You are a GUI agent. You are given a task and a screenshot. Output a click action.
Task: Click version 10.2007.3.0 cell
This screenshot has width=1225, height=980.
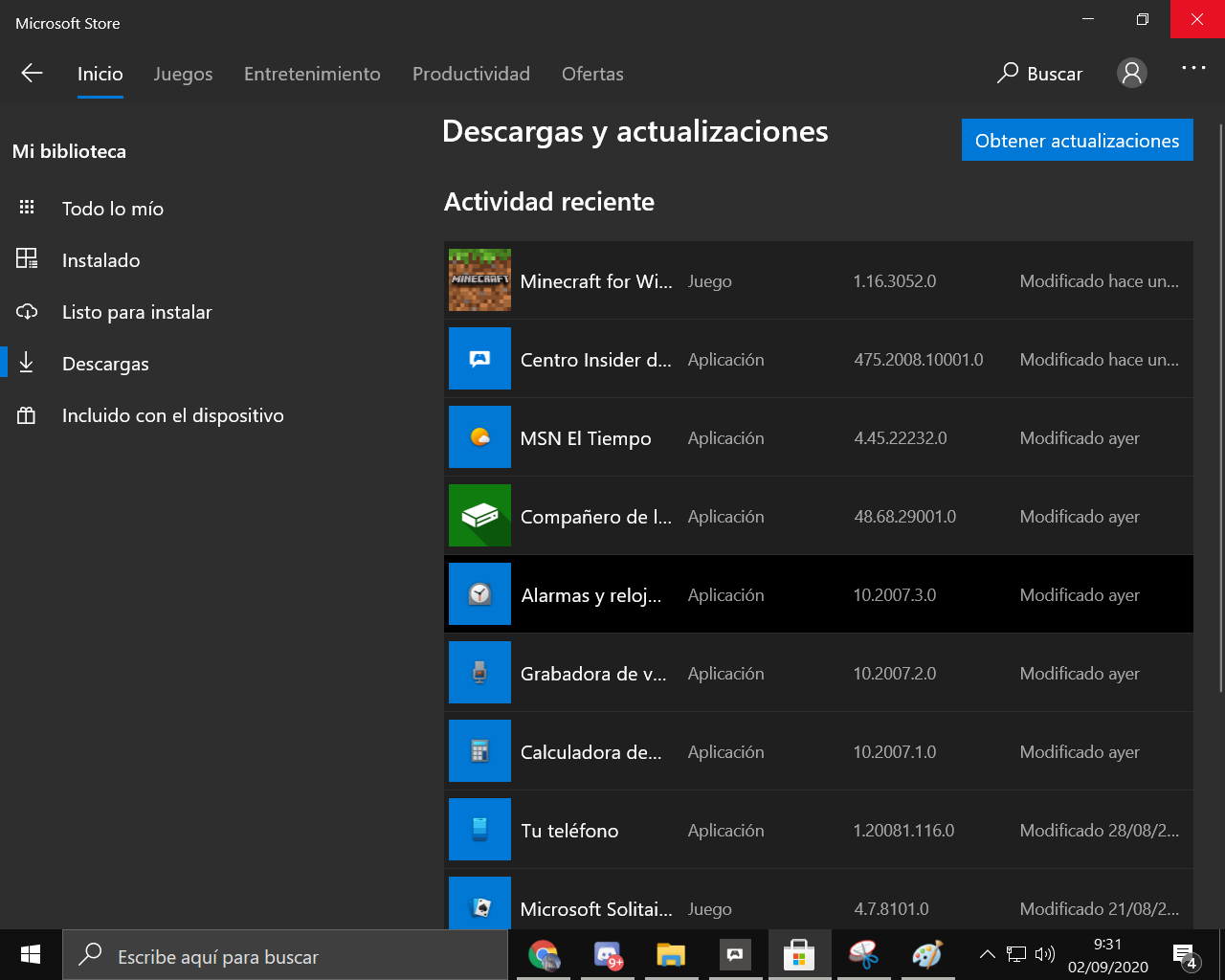(x=895, y=595)
